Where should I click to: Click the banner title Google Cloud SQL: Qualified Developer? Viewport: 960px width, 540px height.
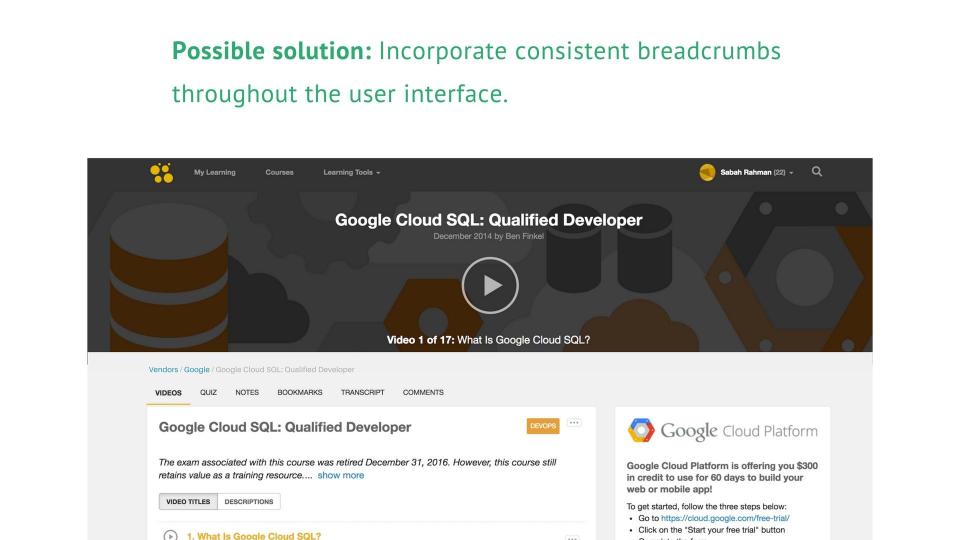pos(489,220)
